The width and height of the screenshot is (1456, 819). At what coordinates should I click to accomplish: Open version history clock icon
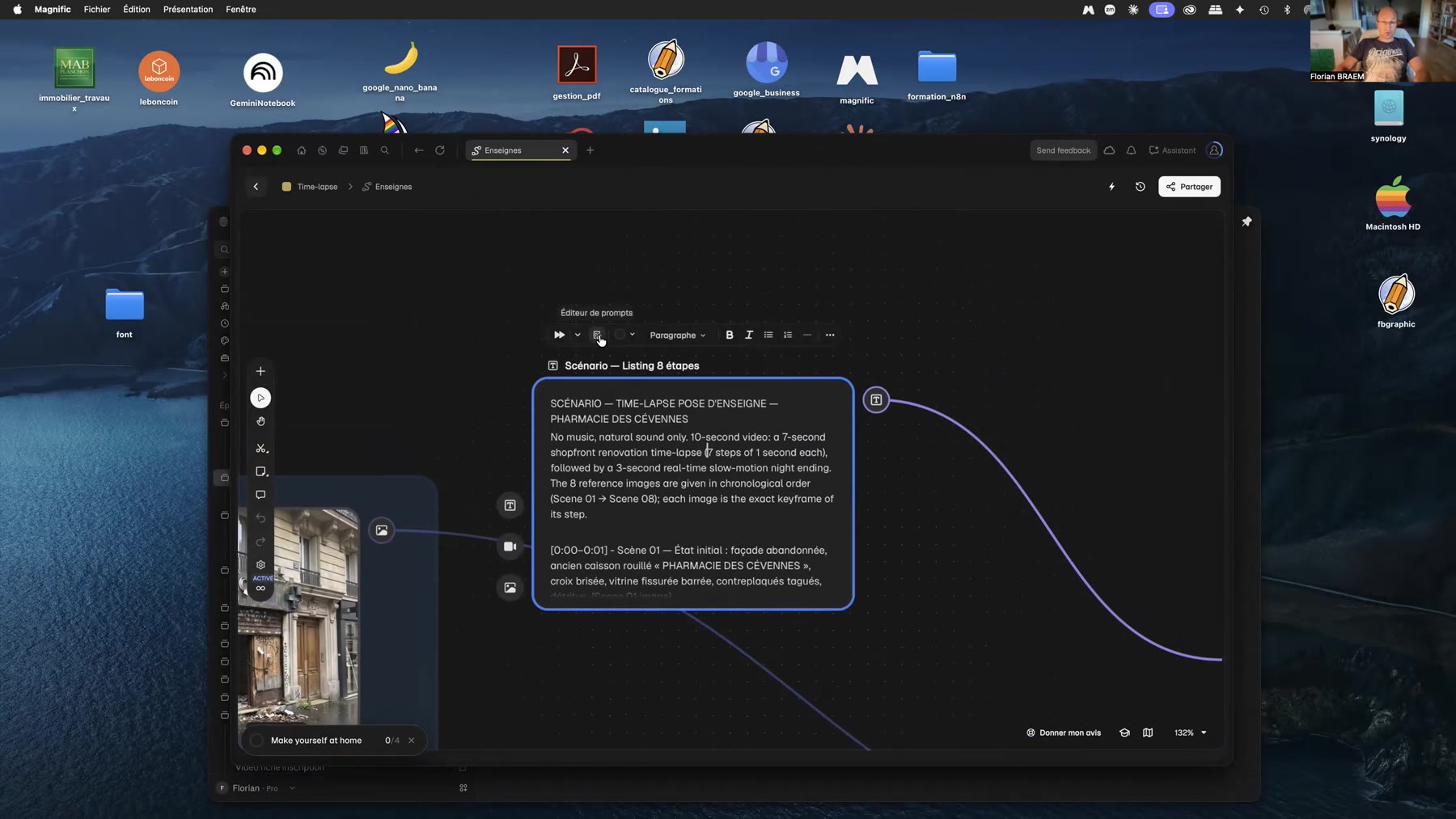point(1141,187)
